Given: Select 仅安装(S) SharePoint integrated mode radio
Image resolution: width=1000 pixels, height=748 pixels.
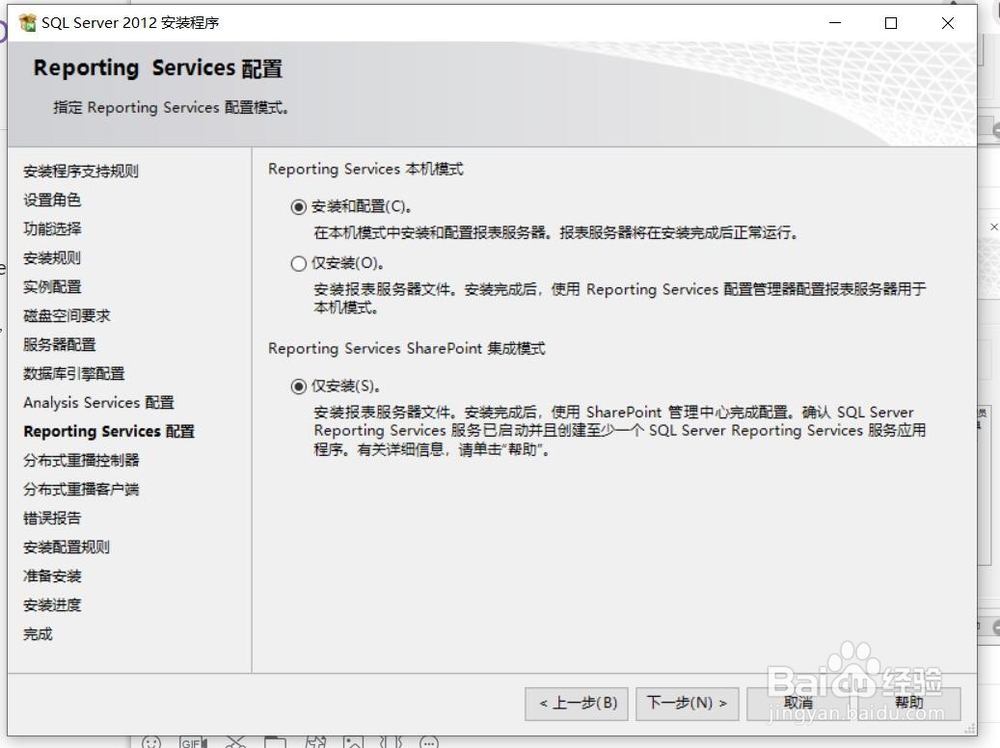Looking at the screenshot, I should [298, 386].
